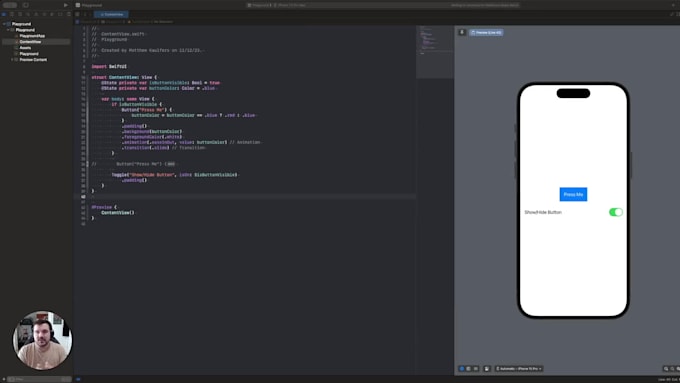Click the Toggle("Show/Hide Button") code line
This screenshot has width=680, height=383.
click(x=174, y=175)
